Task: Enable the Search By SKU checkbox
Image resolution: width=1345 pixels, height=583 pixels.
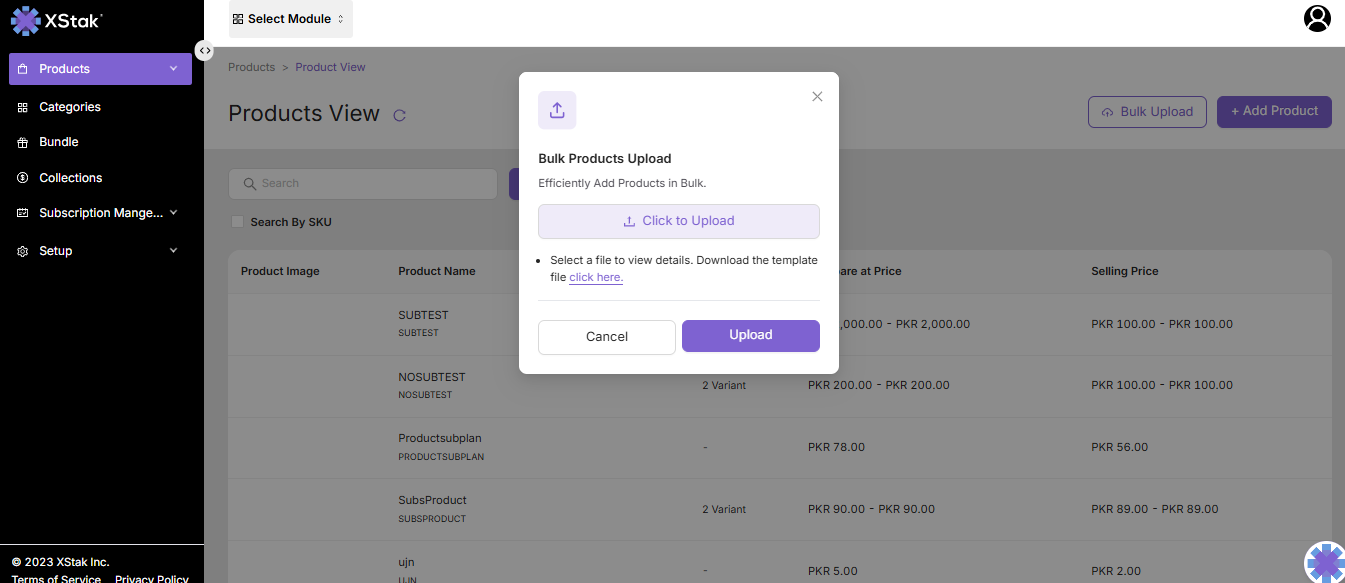Action: 237,221
